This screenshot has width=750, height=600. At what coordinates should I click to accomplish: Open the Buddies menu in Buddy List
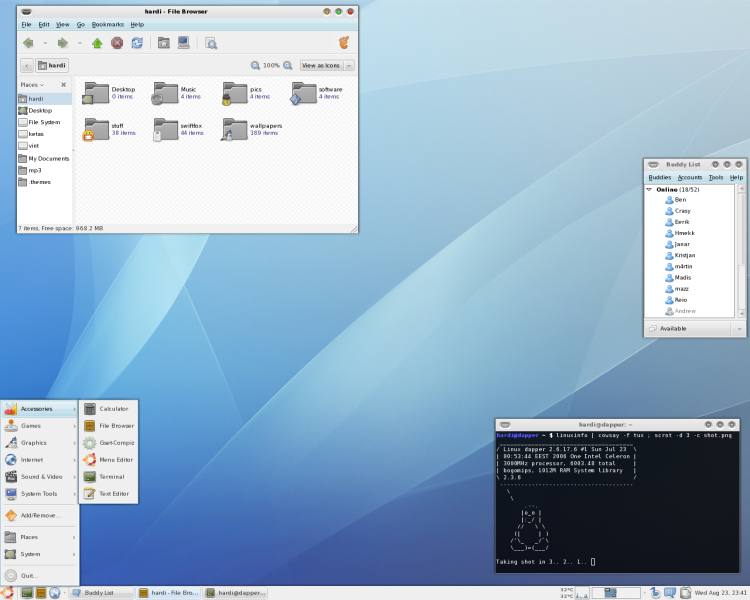coord(660,178)
